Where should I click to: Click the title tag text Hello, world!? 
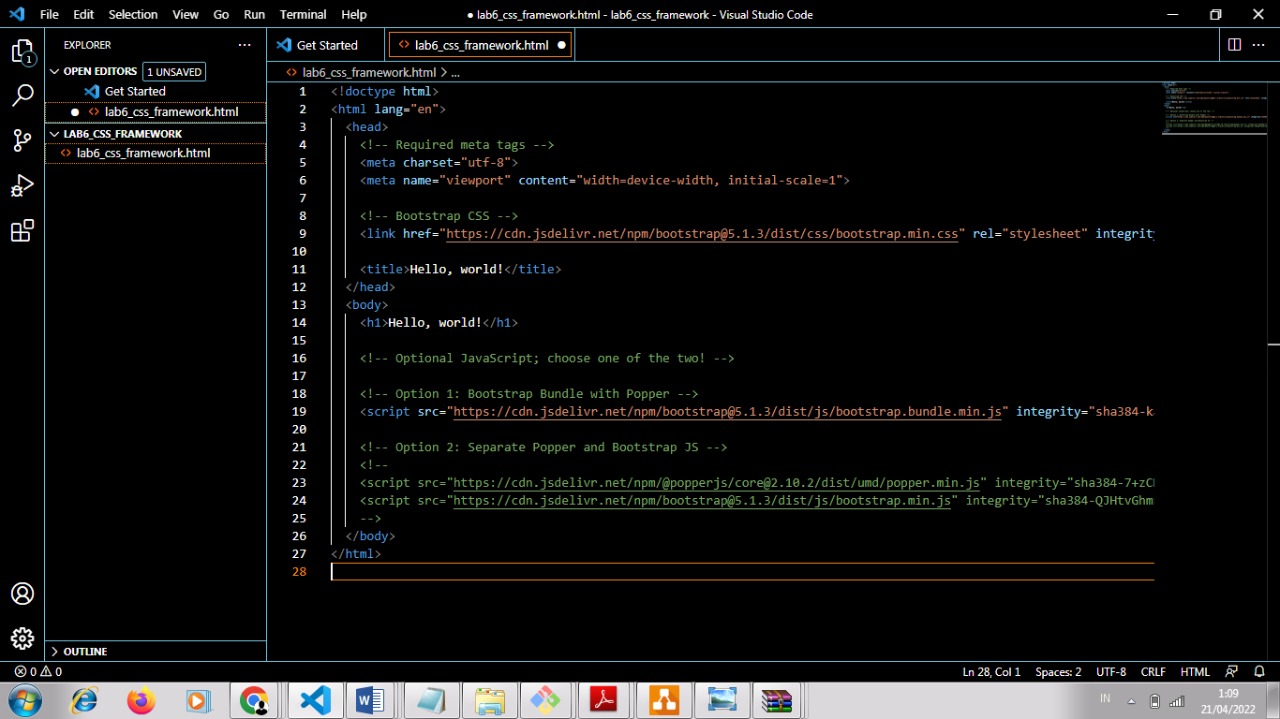pos(456,269)
